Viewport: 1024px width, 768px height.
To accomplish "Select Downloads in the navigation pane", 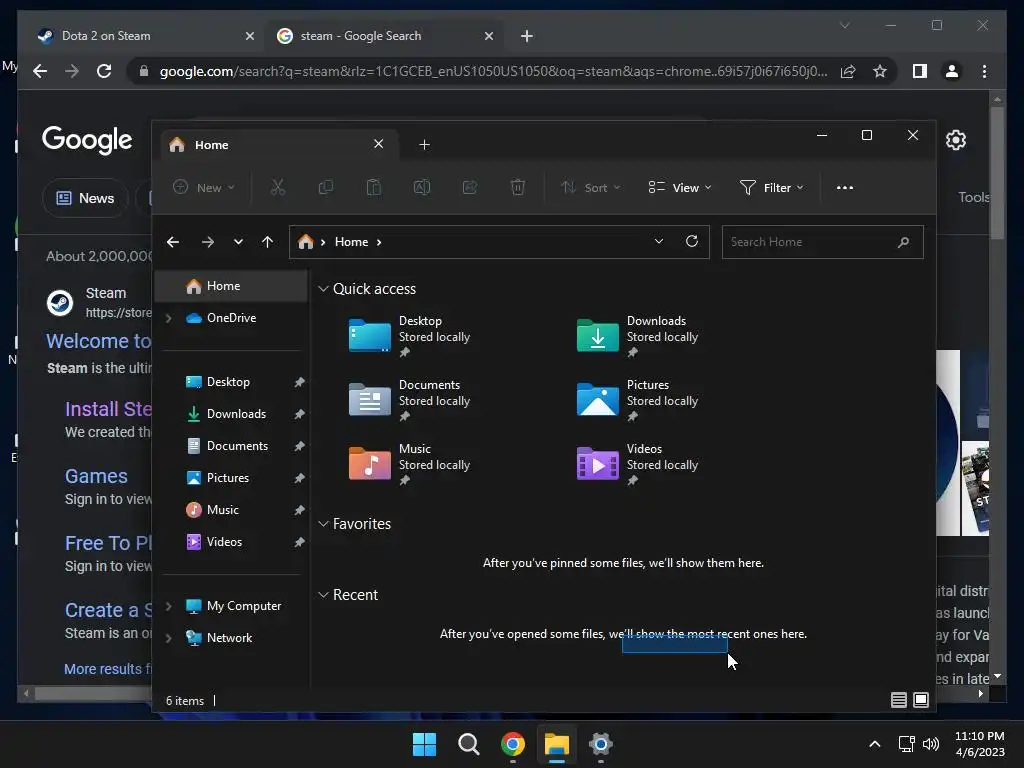I will [231, 414].
